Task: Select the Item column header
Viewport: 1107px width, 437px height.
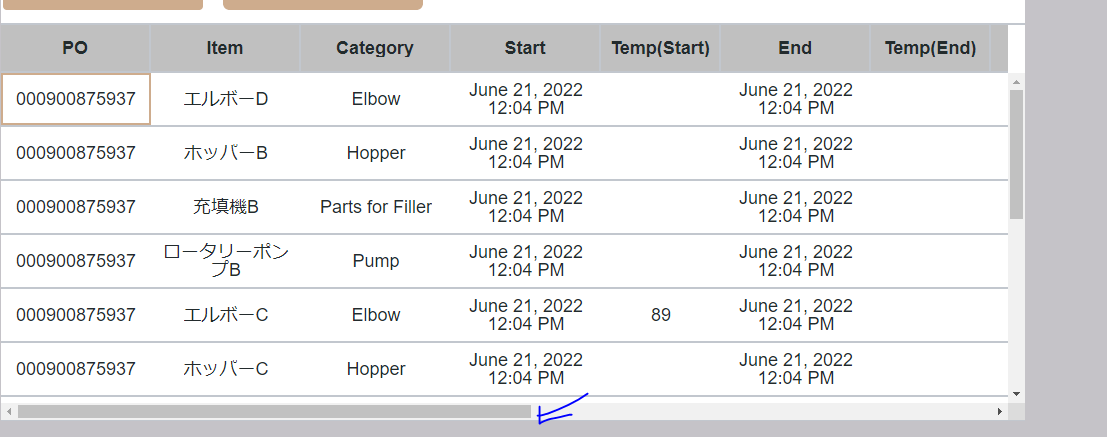Action: [225, 48]
